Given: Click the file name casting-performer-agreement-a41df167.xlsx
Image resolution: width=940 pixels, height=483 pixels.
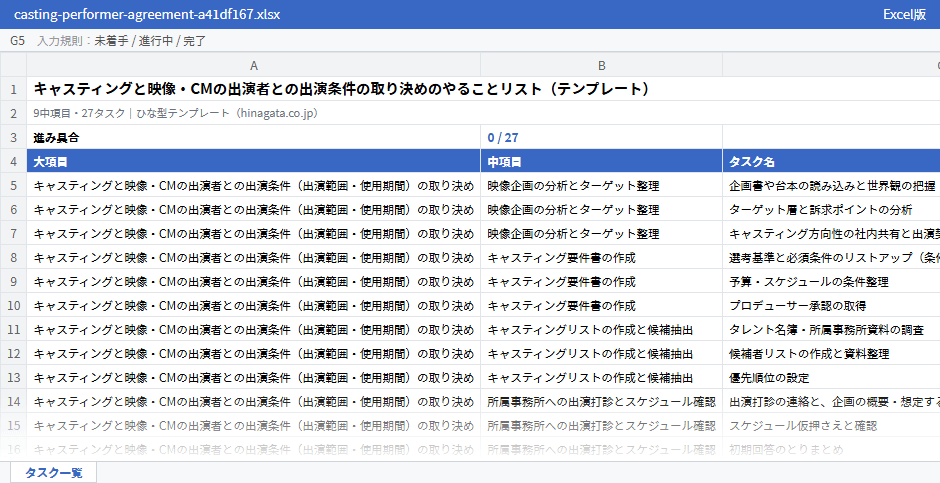Looking at the screenshot, I should point(147,14).
